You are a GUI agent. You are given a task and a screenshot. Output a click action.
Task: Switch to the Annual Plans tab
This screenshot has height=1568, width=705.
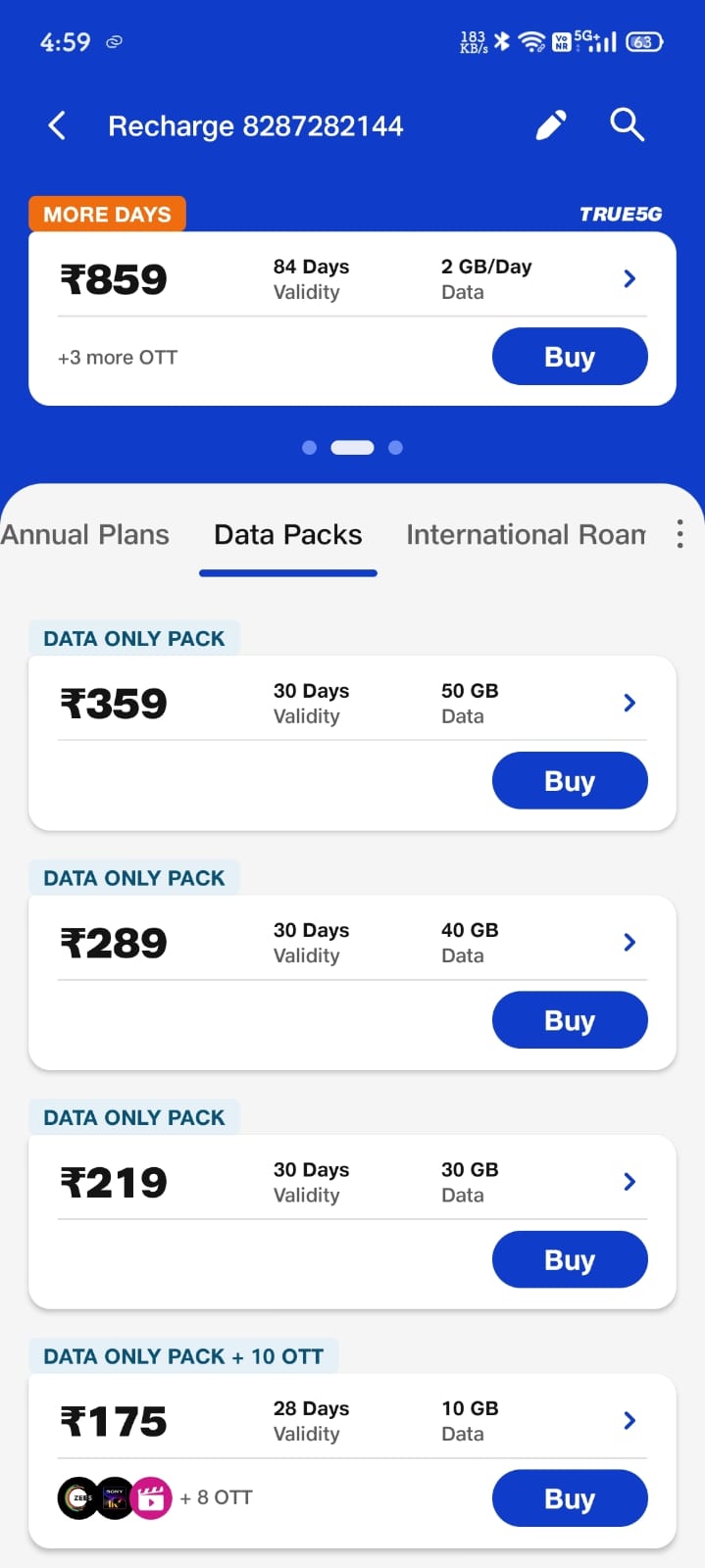[84, 534]
